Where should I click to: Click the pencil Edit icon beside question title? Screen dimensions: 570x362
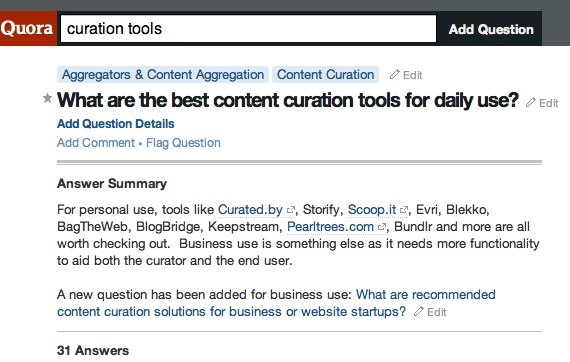point(530,102)
